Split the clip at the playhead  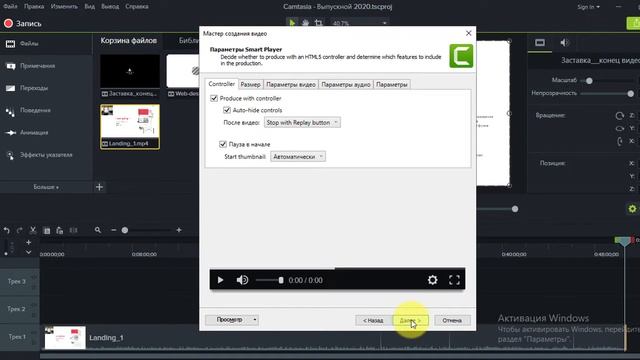click(73, 231)
